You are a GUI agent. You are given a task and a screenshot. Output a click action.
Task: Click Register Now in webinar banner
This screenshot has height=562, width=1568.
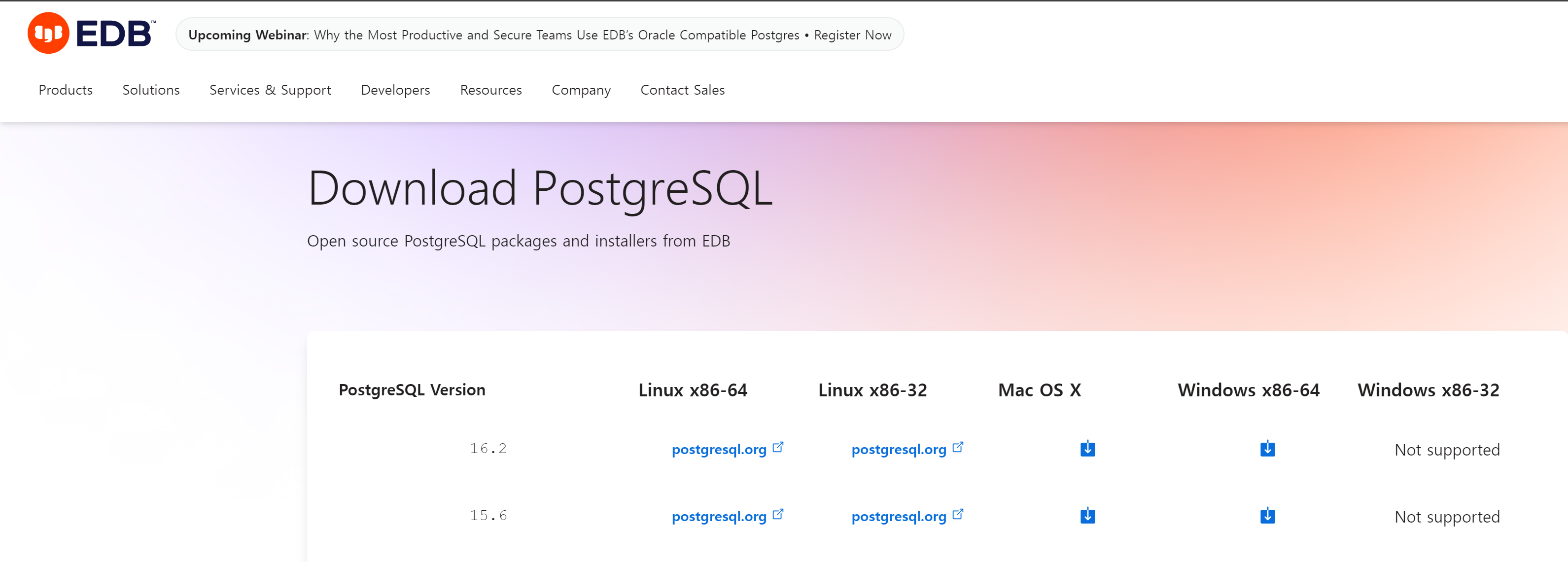point(852,35)
